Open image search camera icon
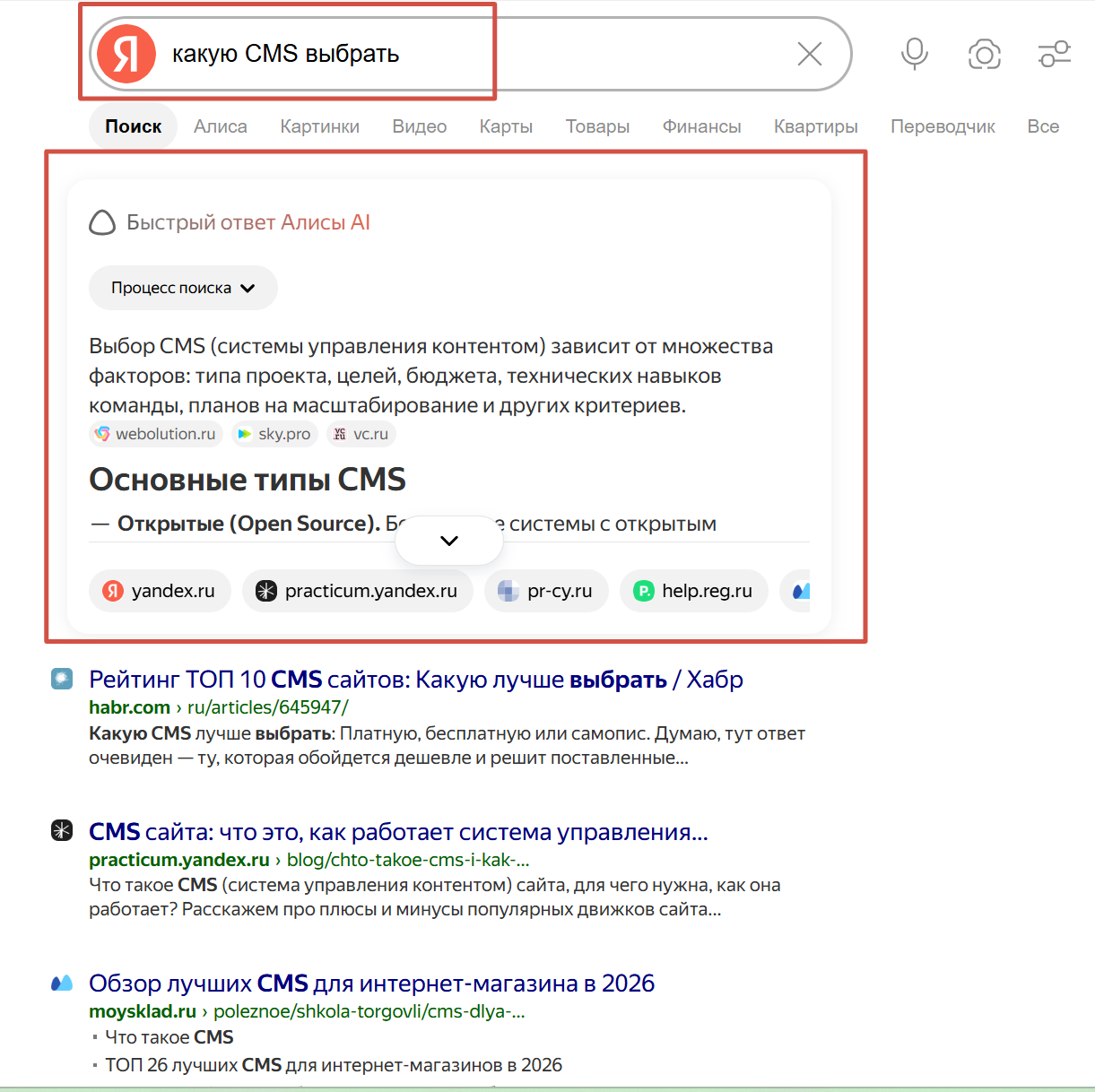This screenshot has width=1095, height=1092. point(985,54)
